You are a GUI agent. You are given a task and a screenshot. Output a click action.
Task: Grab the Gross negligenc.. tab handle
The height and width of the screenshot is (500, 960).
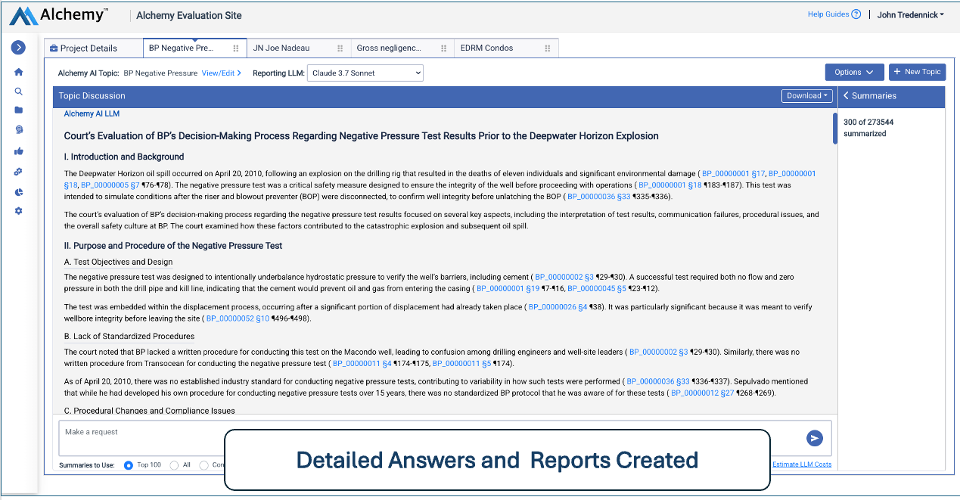click(443, 48)
